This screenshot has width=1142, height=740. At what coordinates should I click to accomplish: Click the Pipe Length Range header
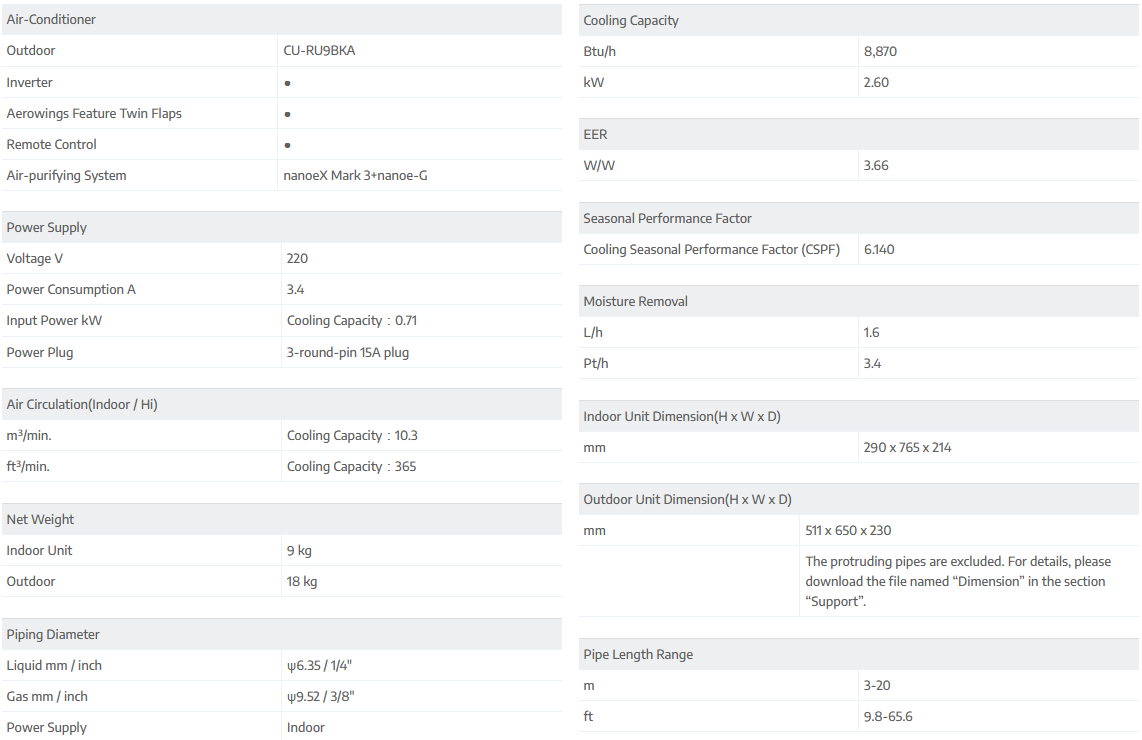638,655
